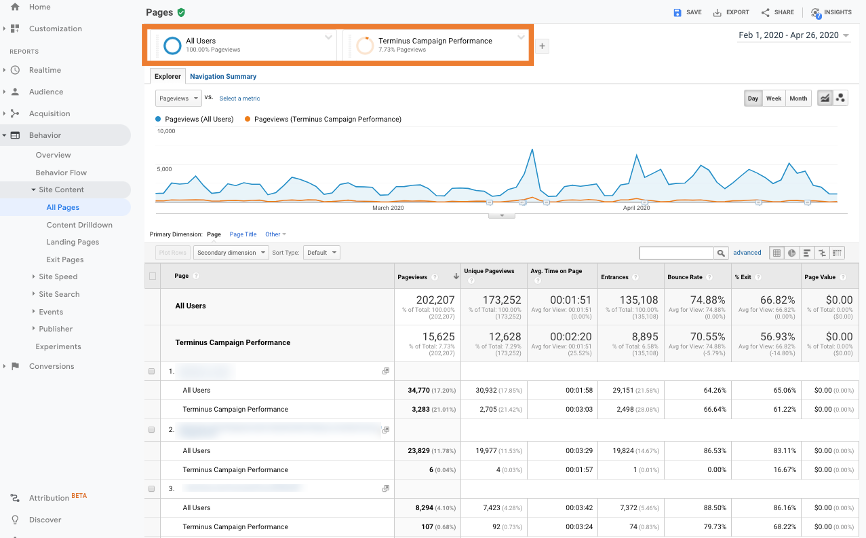The image size is (866, 538).
Task: Open the All Users segment dropdown
Action: click(x=328, y=37)
